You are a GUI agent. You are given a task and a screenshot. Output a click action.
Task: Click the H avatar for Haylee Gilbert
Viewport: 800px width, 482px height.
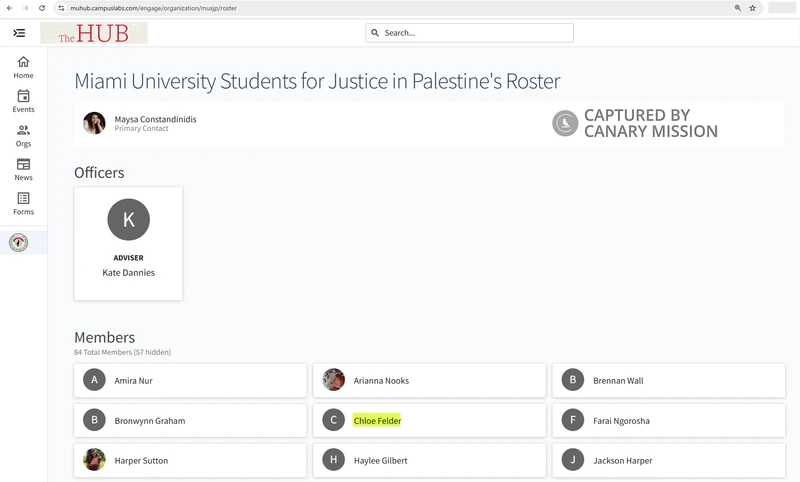pos(334,460)
